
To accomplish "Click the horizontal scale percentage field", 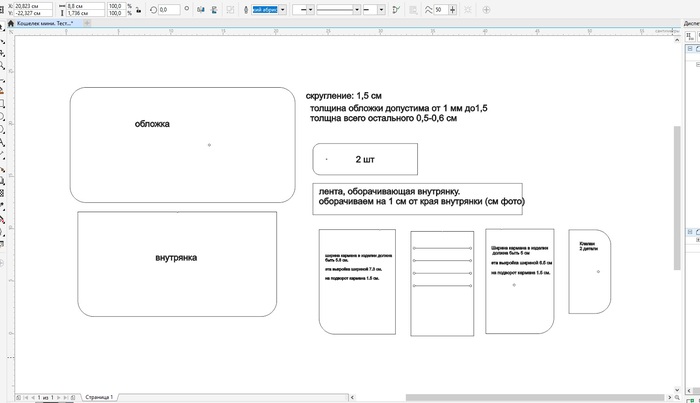I will click(x=116, y=6).
